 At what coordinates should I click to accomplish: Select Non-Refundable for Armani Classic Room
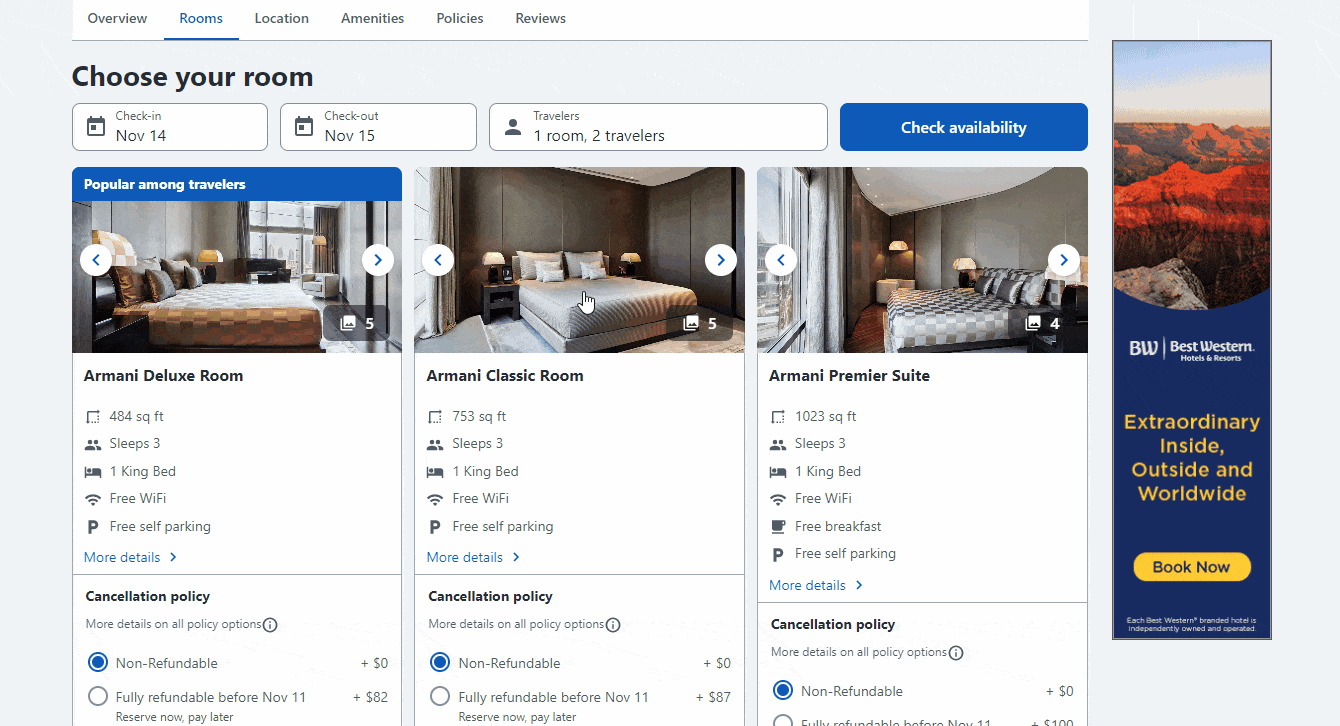pyautogui.click(x=440, y=663)
